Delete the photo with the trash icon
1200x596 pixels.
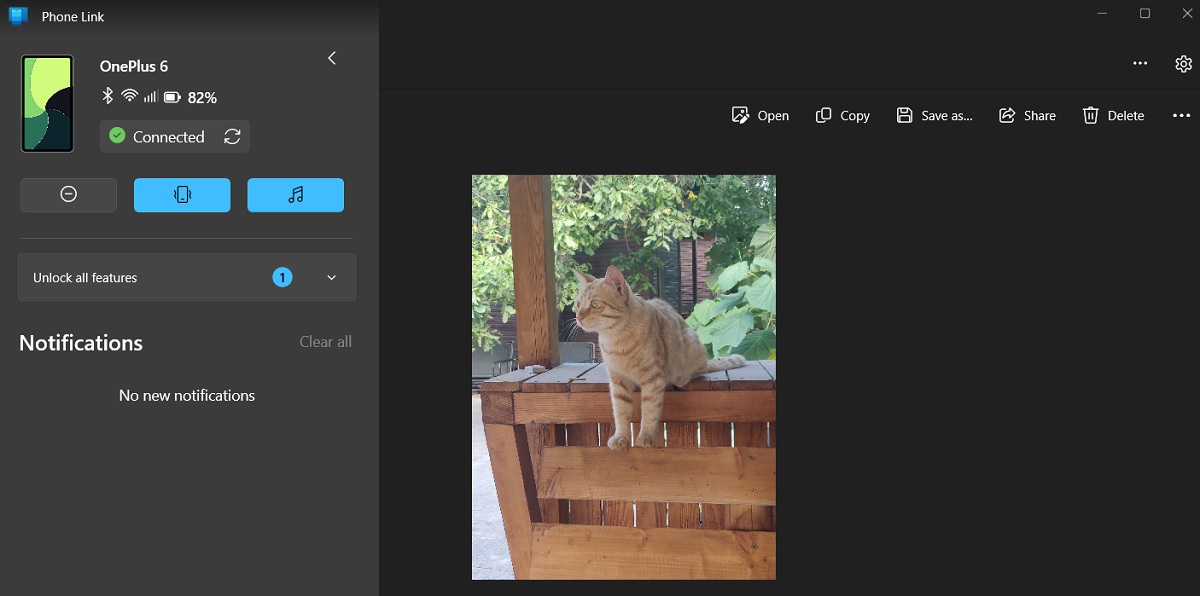1113,115
